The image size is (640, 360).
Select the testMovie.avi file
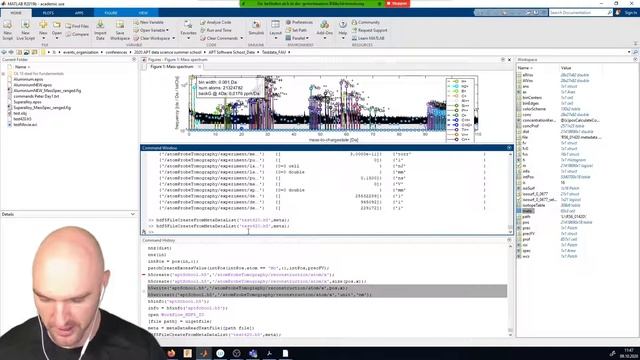(25, 124)
